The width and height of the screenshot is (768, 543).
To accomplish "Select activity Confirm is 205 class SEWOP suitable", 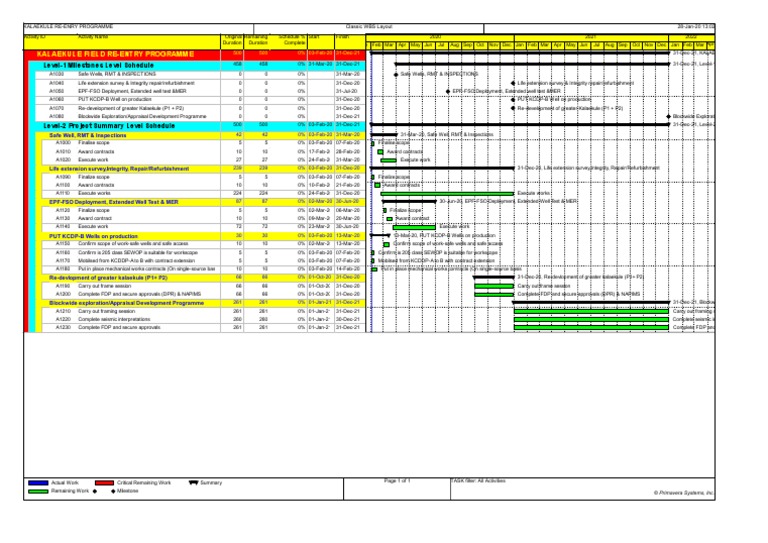I will tap(204, 253).
